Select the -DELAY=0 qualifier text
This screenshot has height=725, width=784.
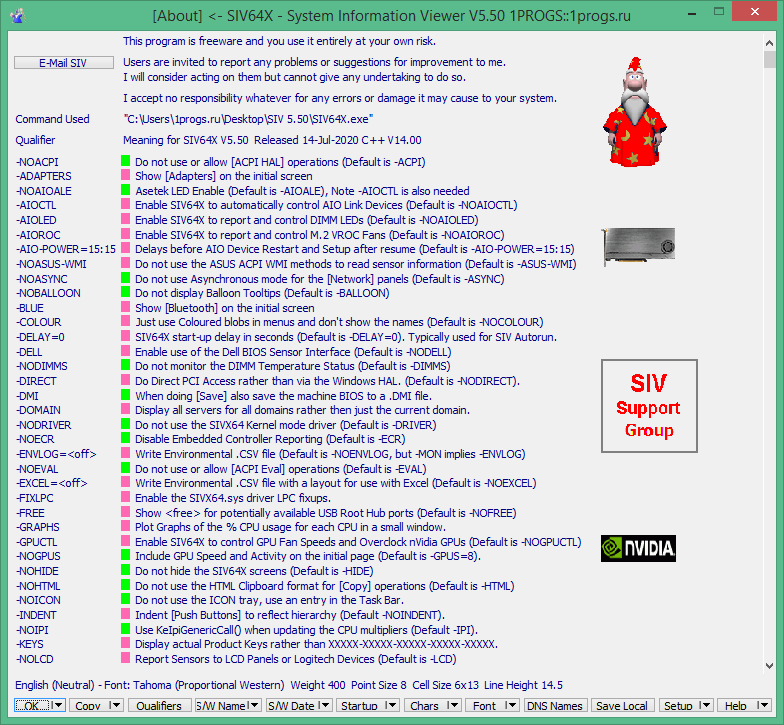click(40, 337)
